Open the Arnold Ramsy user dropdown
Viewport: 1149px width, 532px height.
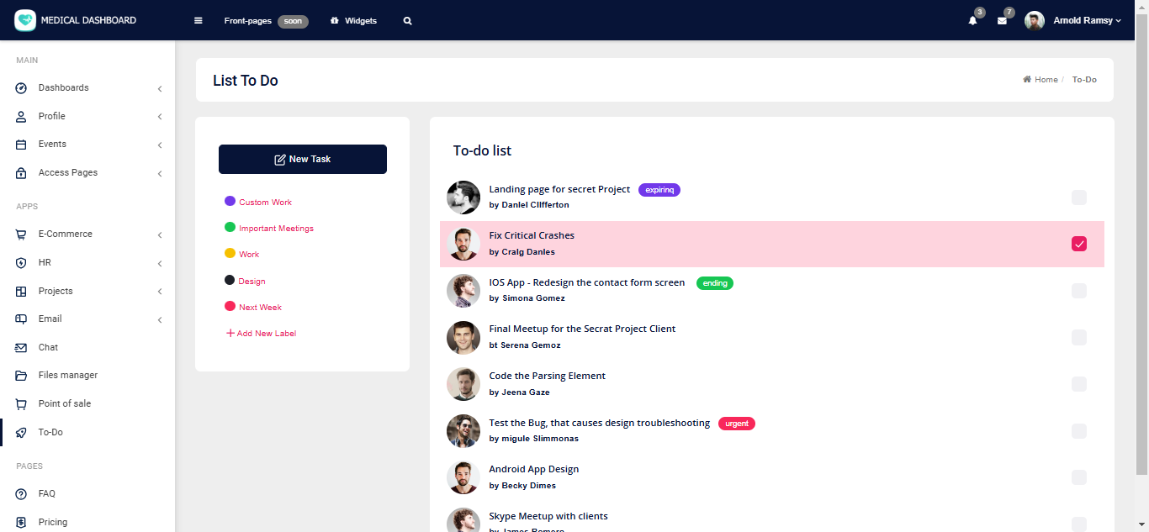pos(1085,21)
